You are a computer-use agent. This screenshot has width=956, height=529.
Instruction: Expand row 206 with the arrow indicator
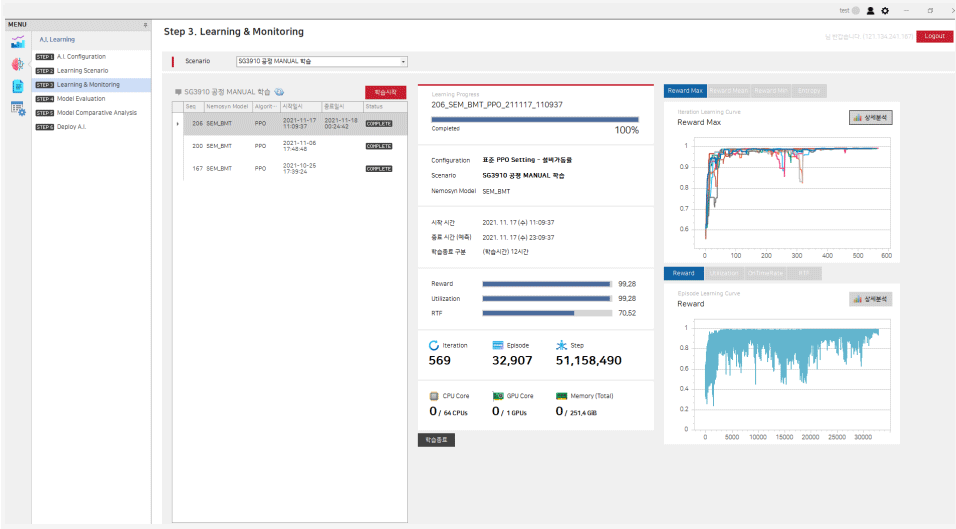(x=178, y=124)
